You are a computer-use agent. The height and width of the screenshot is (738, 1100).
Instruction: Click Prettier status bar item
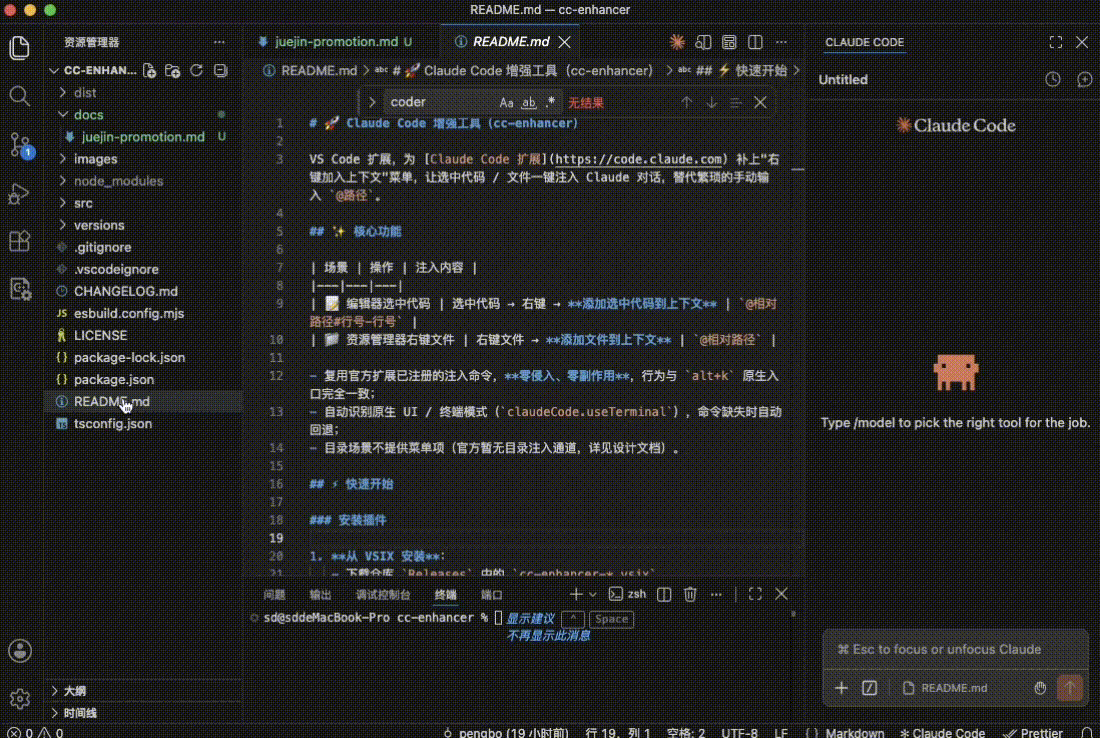pyautogui.click(x=1033, y=732)
